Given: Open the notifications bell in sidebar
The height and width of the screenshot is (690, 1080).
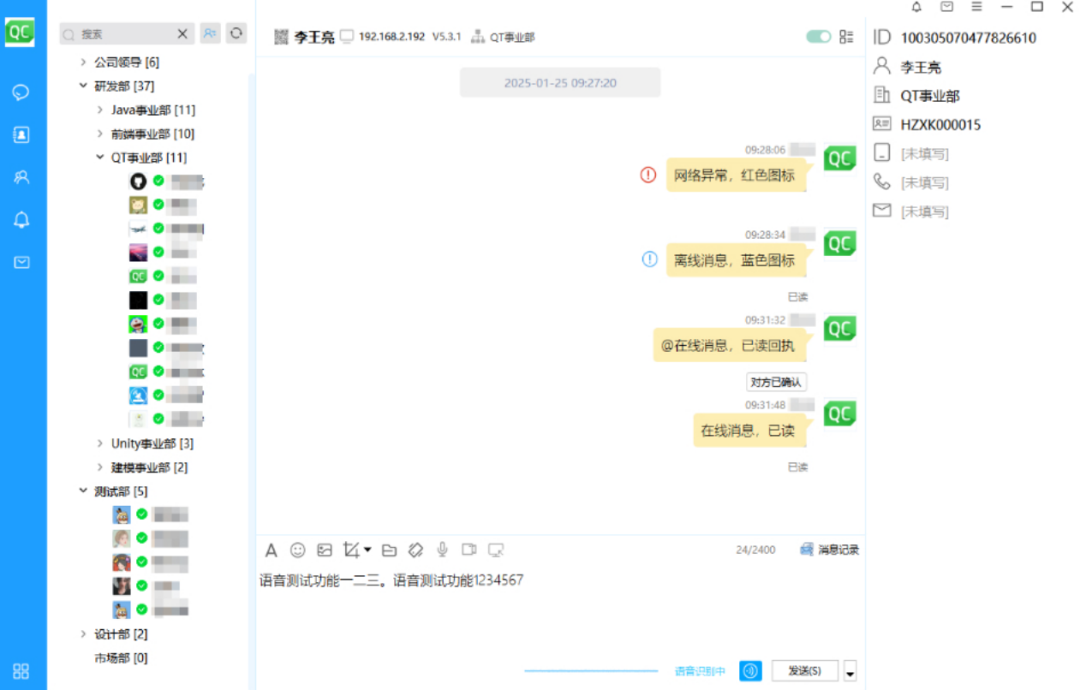Looking at the screenshot, I should (x=21, y=220).
